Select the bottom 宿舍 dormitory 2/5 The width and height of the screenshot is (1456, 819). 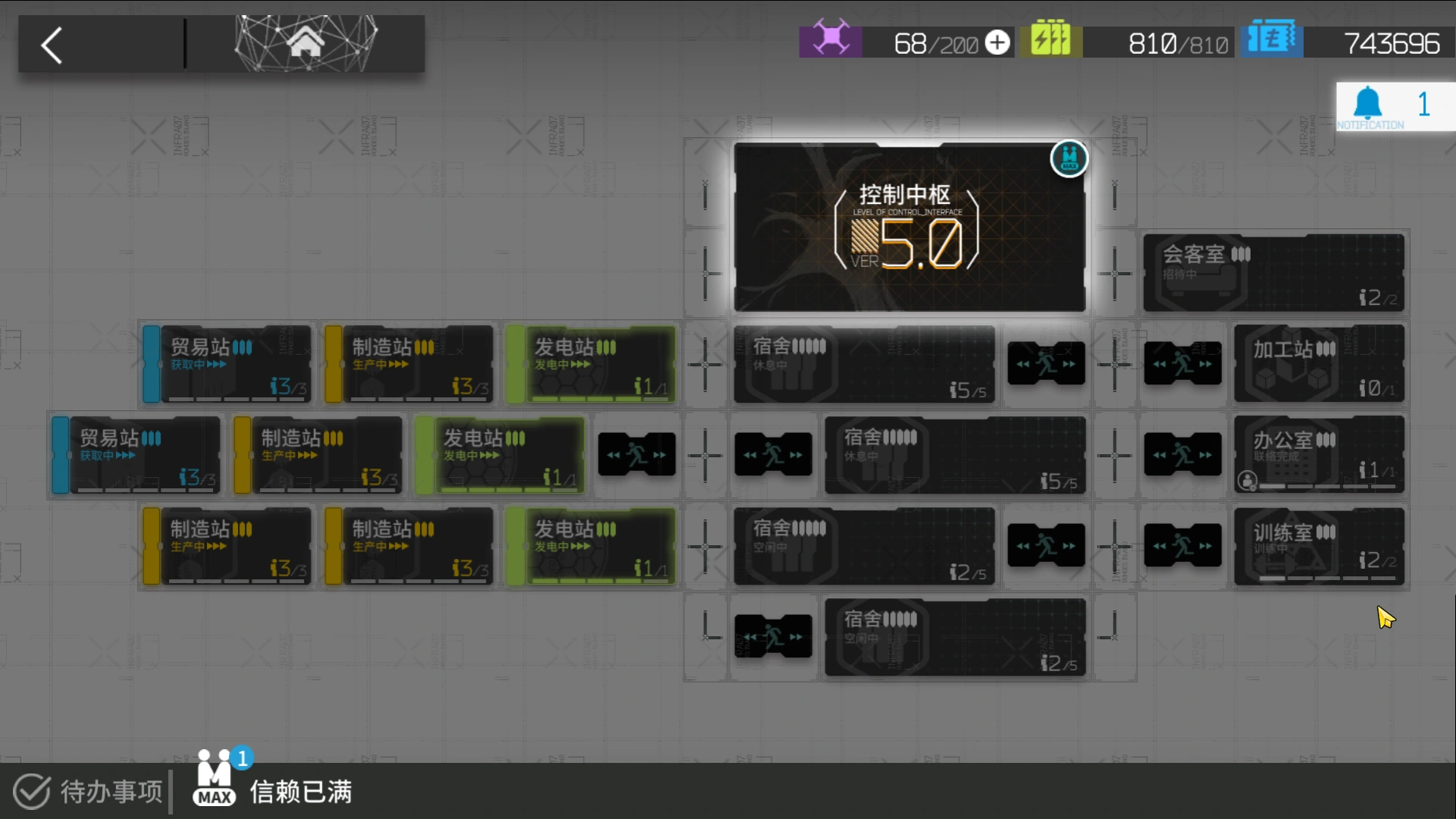coord(955,637)
